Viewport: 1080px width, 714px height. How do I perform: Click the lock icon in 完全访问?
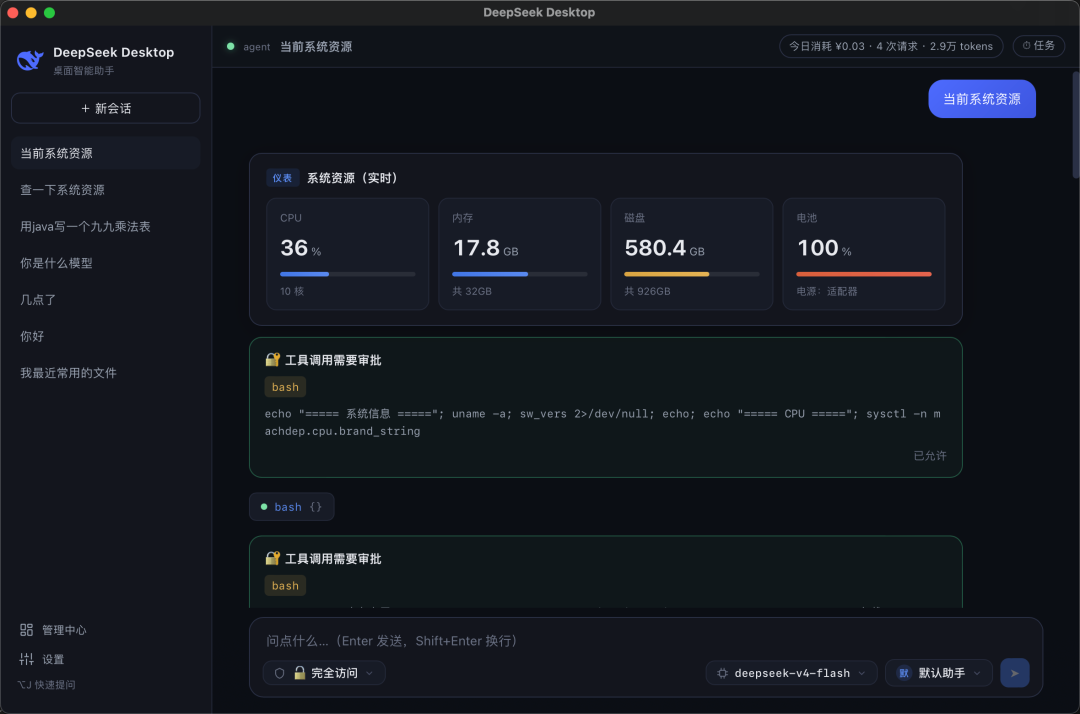pyautogui.click(x=300, y=673)
